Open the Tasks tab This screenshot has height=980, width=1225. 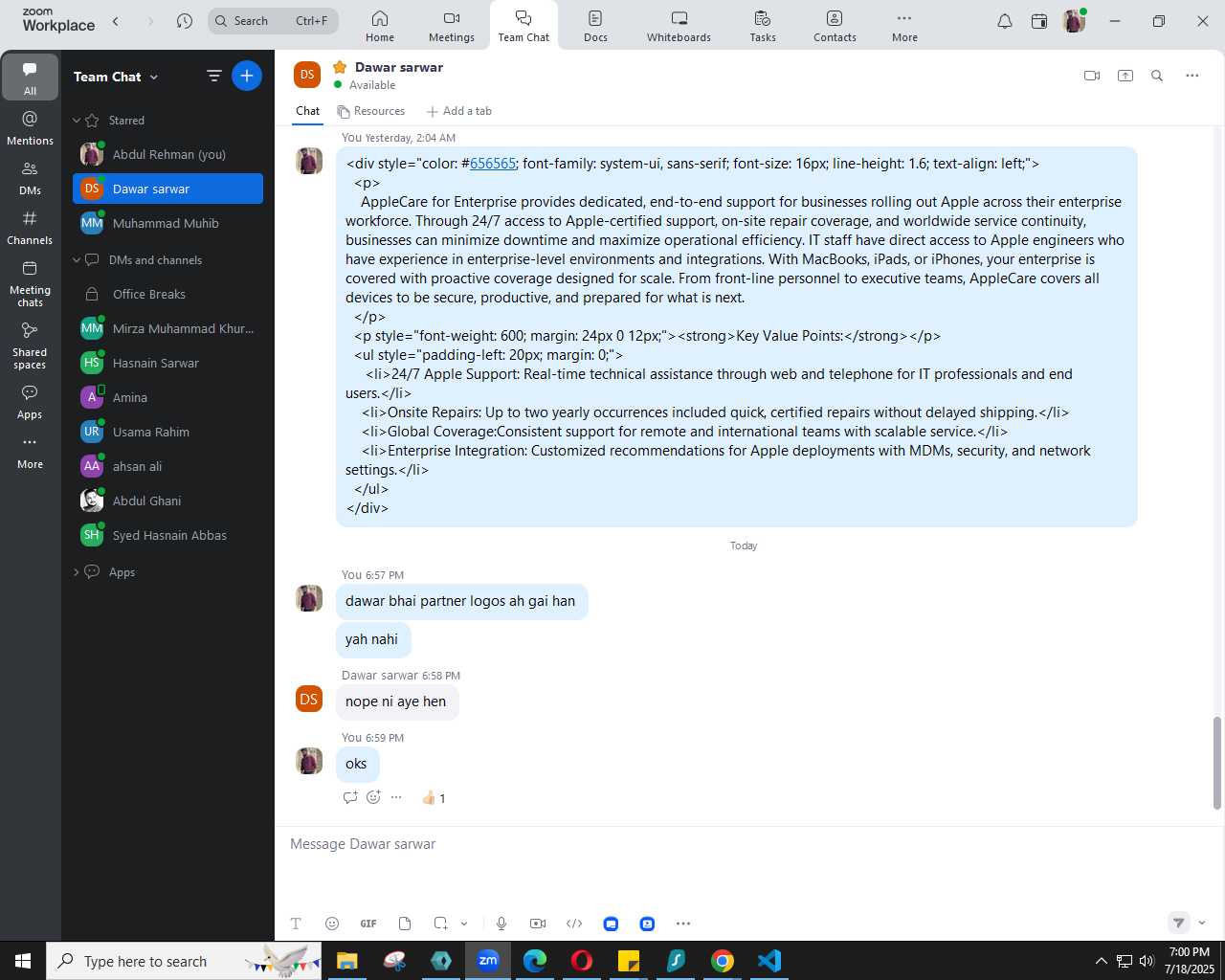(763, 26)
